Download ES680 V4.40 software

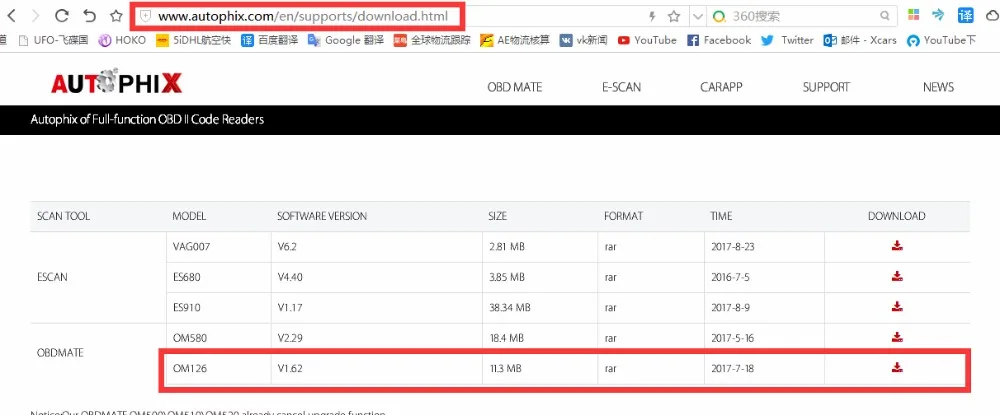(897, 276)
